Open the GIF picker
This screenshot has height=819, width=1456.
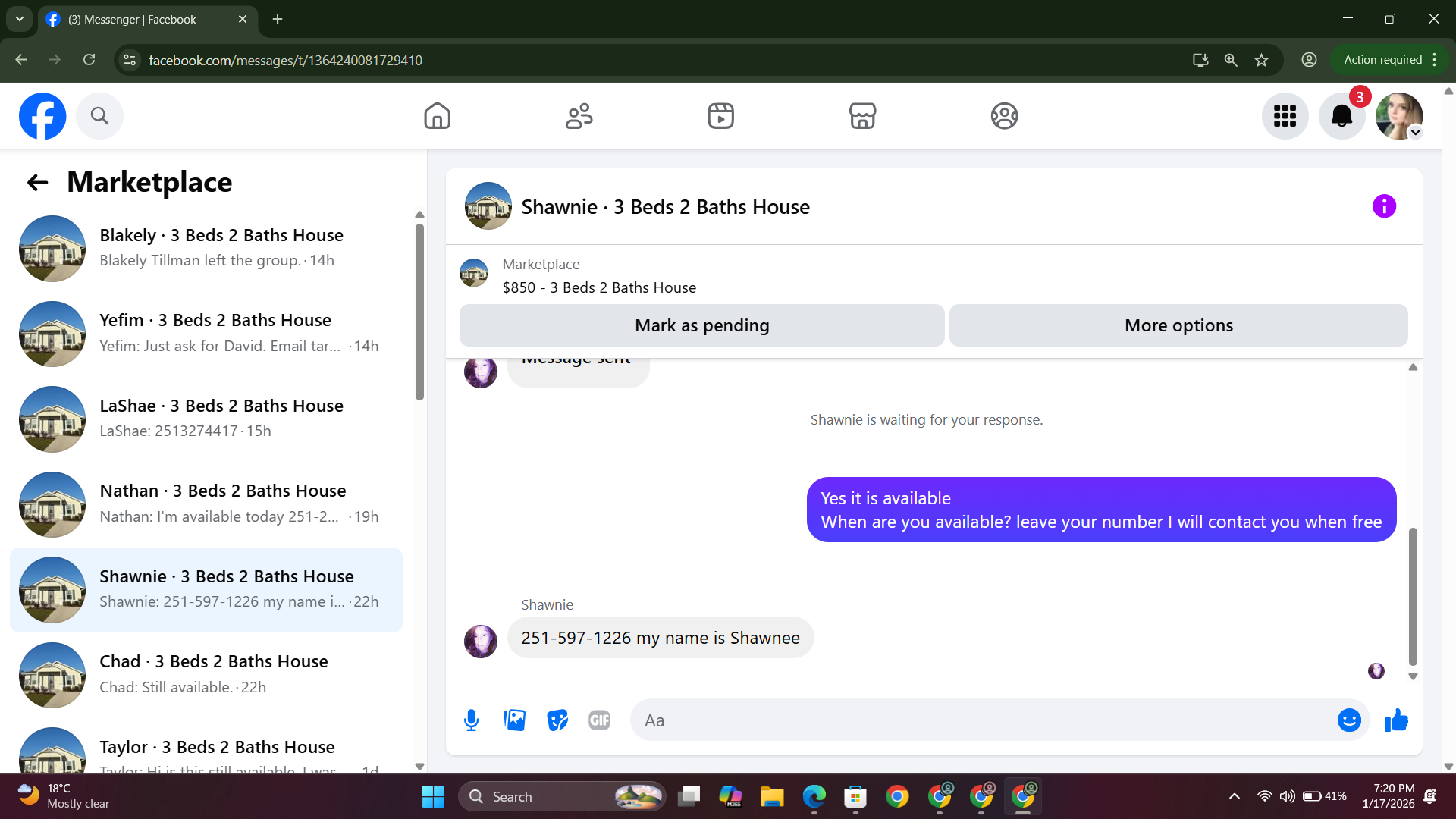click(x=599, y=720)
